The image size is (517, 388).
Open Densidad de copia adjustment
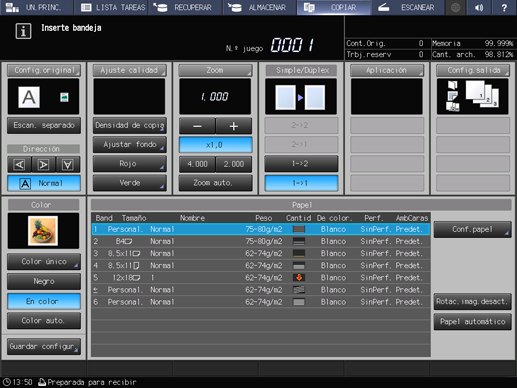(x=129, y=126)
